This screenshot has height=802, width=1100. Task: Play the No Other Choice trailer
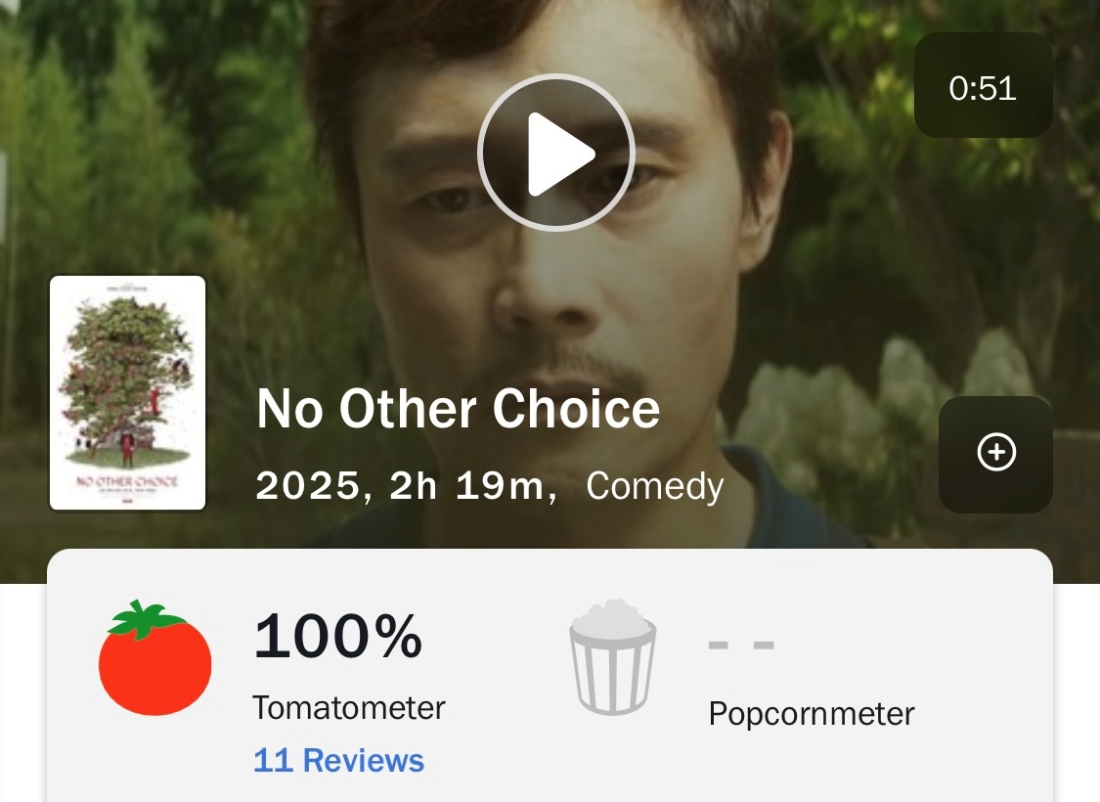pos(556,153)
